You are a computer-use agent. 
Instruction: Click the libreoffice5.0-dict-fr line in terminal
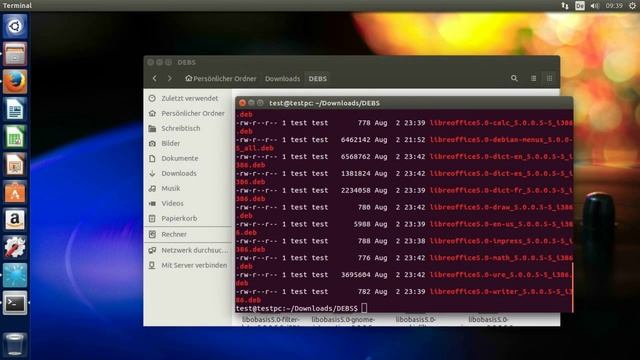(x=404, y=191)
